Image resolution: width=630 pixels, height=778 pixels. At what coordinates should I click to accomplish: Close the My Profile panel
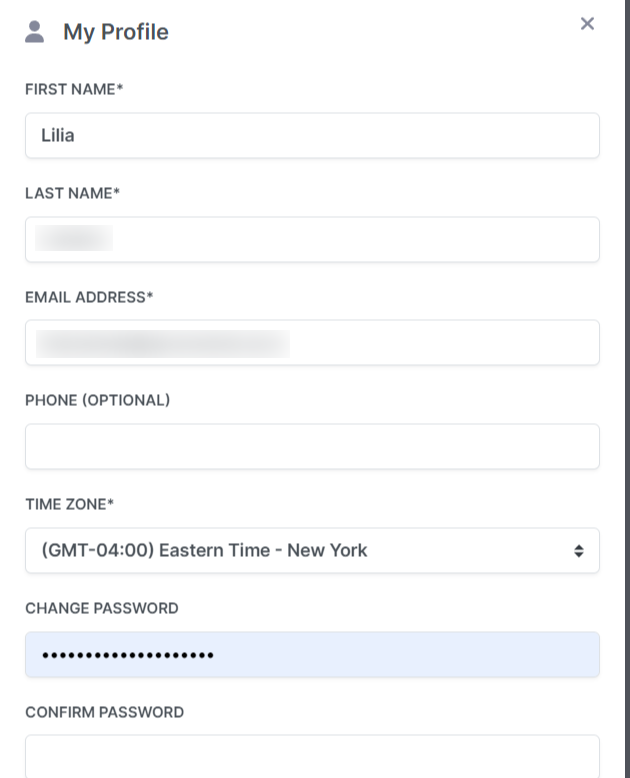[587, 23]
